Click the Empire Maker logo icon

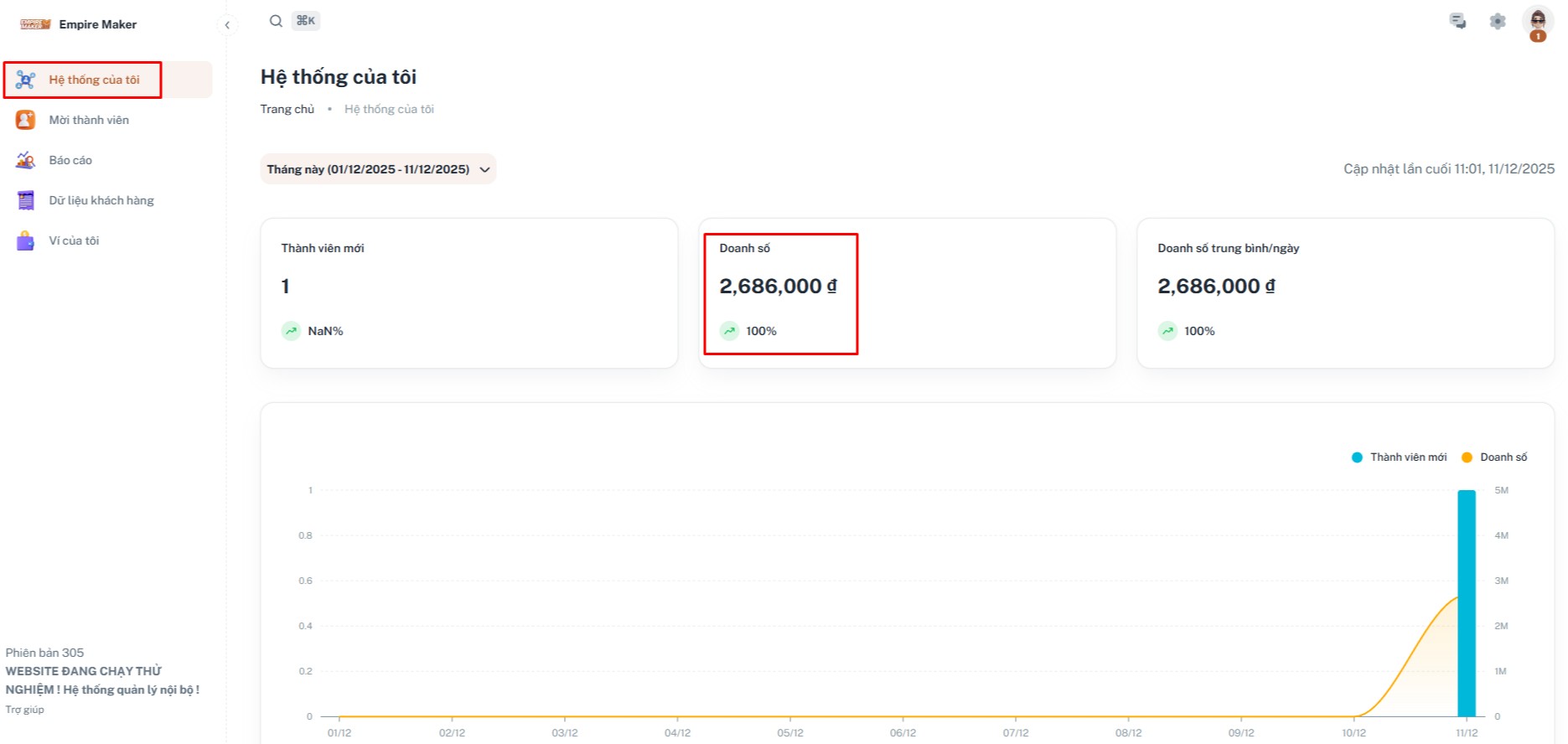(x=35, y=24)
